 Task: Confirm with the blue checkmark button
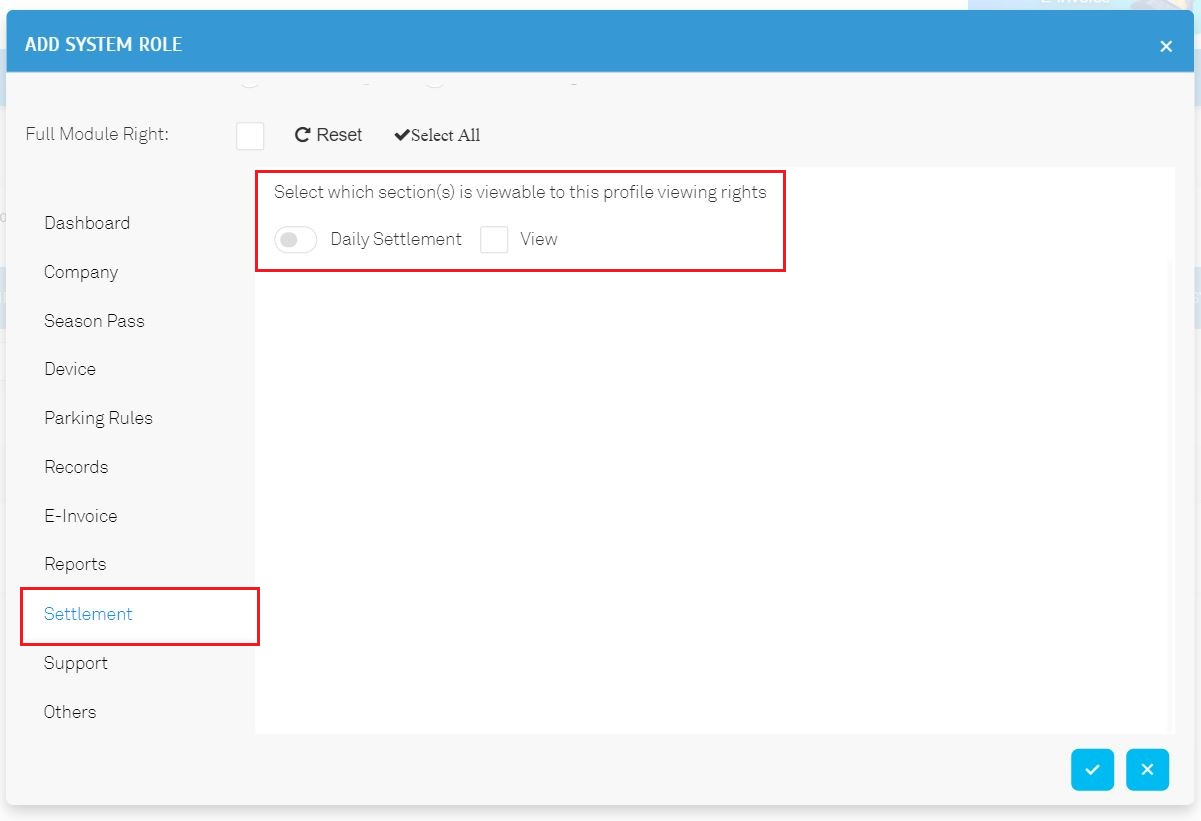click(1092, 769)
